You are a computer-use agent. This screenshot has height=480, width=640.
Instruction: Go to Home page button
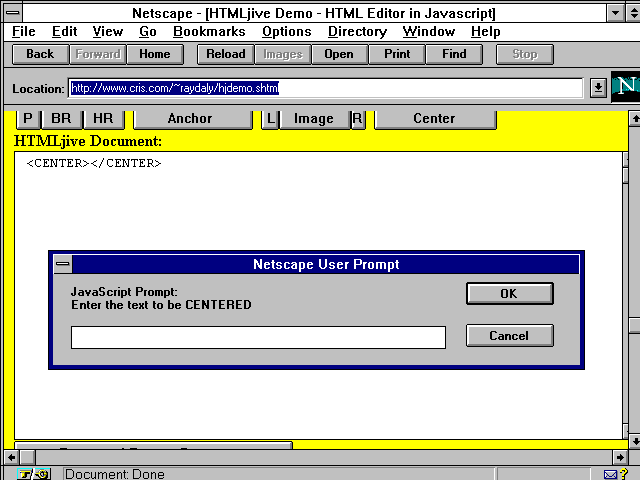pos(155,54)
